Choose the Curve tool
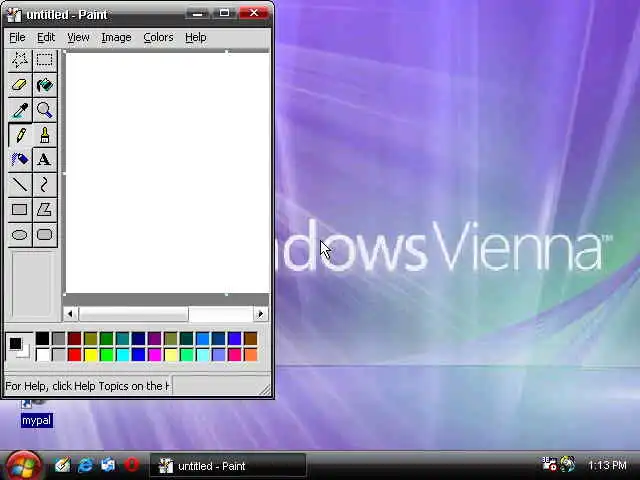Screen dimensions: 640x480 click(x=44, y=184)
